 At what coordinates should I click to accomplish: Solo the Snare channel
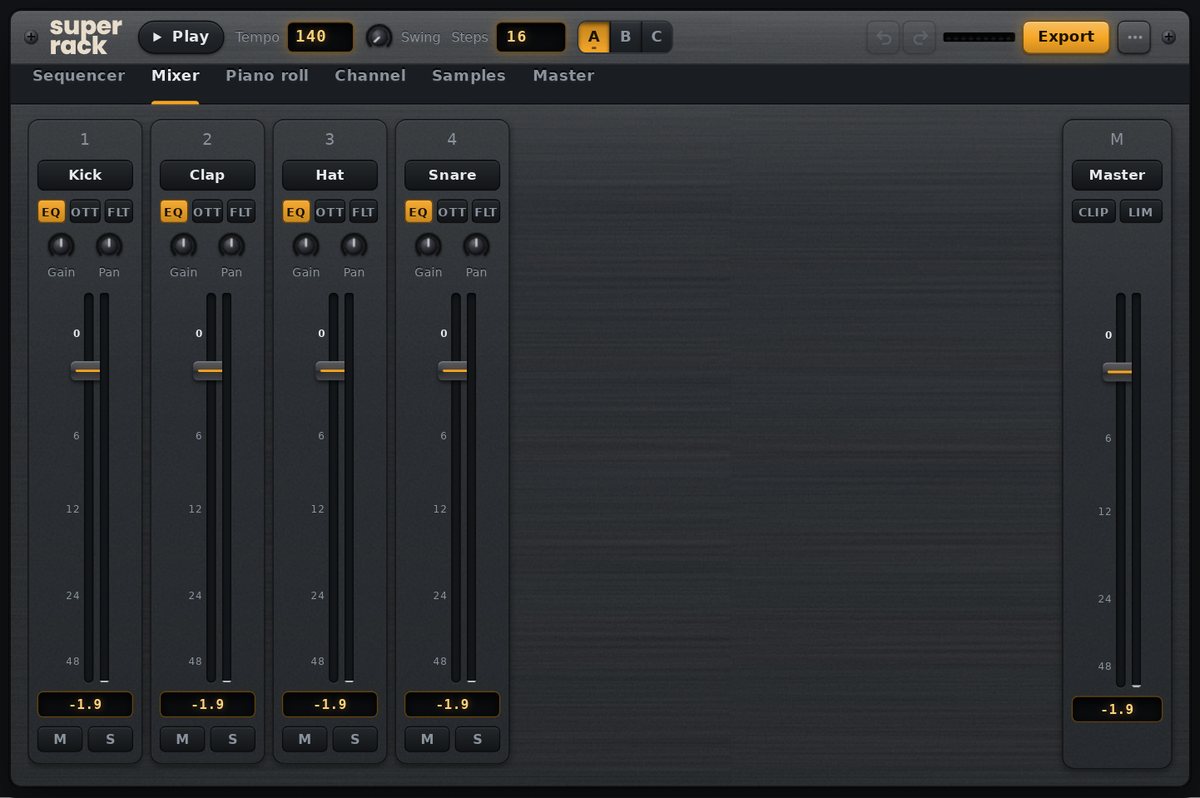tap(477, 739)
